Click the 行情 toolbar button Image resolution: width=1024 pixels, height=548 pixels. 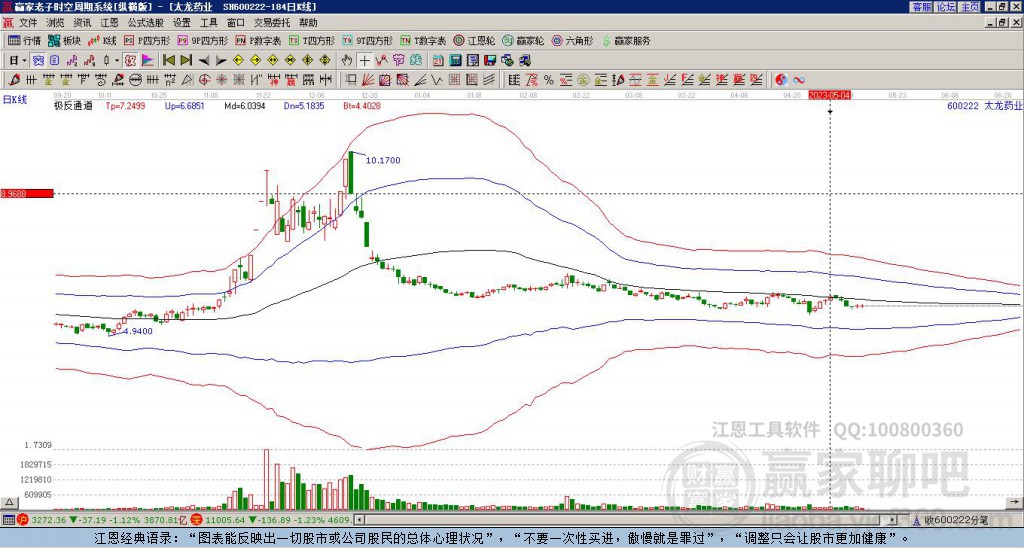tap(25, 40)
